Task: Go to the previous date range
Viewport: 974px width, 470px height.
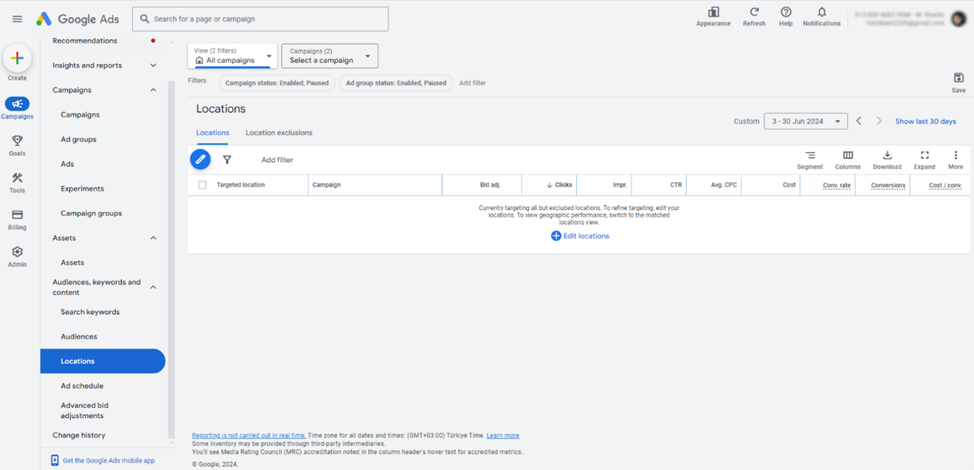Action: pyautogui.click(x=858, y=121)
